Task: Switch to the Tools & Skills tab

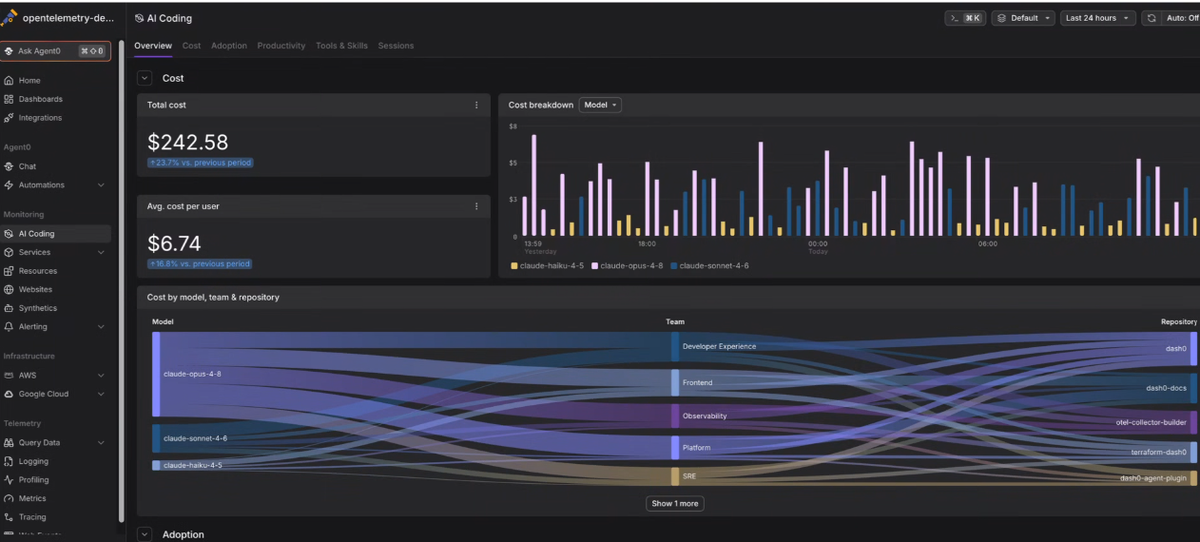Action: pos(342,46)
